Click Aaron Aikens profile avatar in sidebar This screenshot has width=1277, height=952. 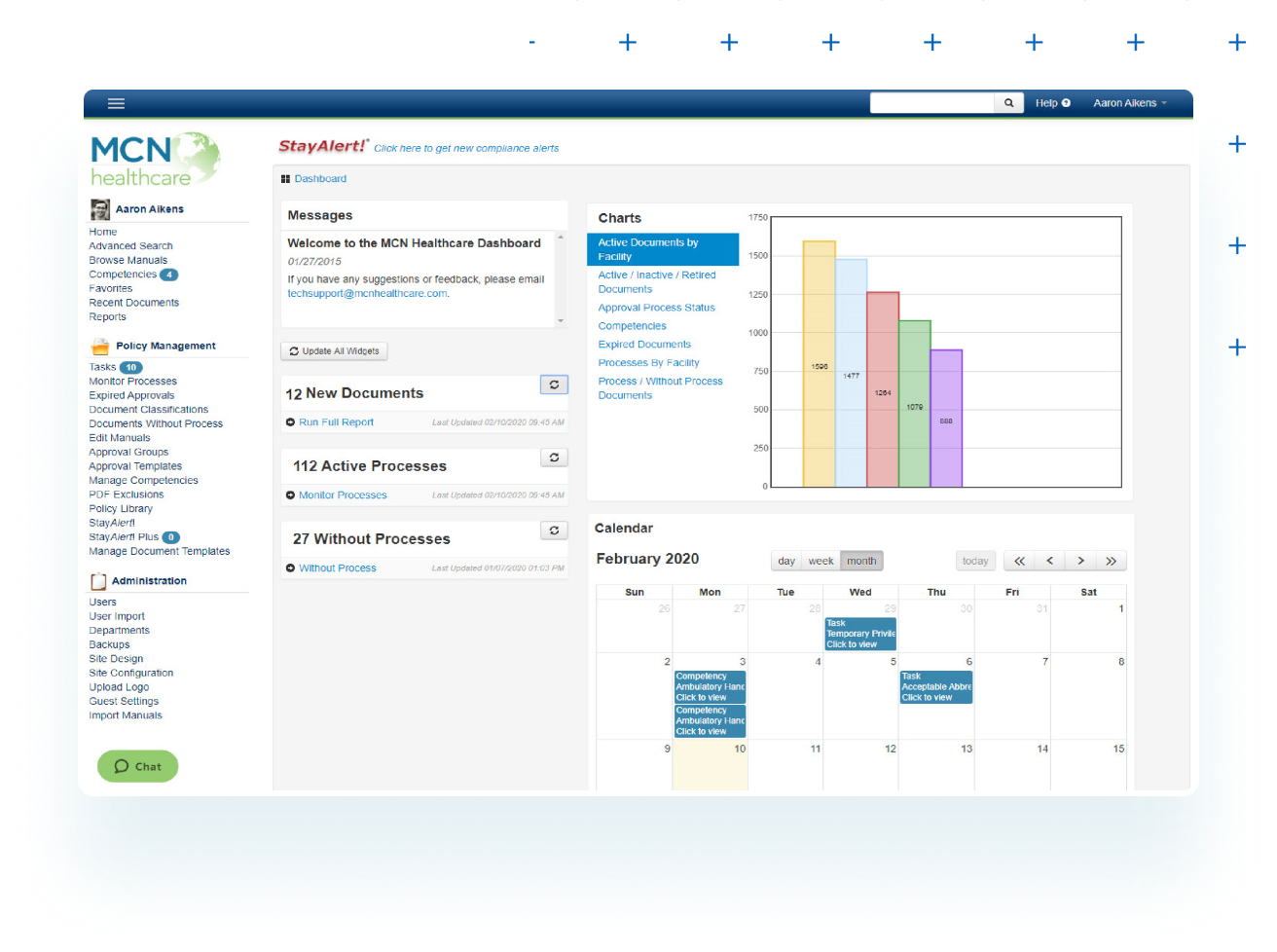point(100,208)
